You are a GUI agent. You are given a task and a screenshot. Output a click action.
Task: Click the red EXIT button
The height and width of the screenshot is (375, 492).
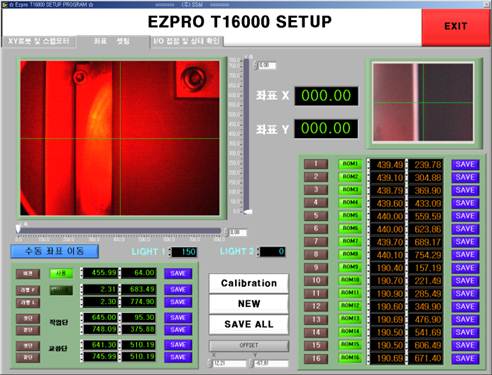455,26
